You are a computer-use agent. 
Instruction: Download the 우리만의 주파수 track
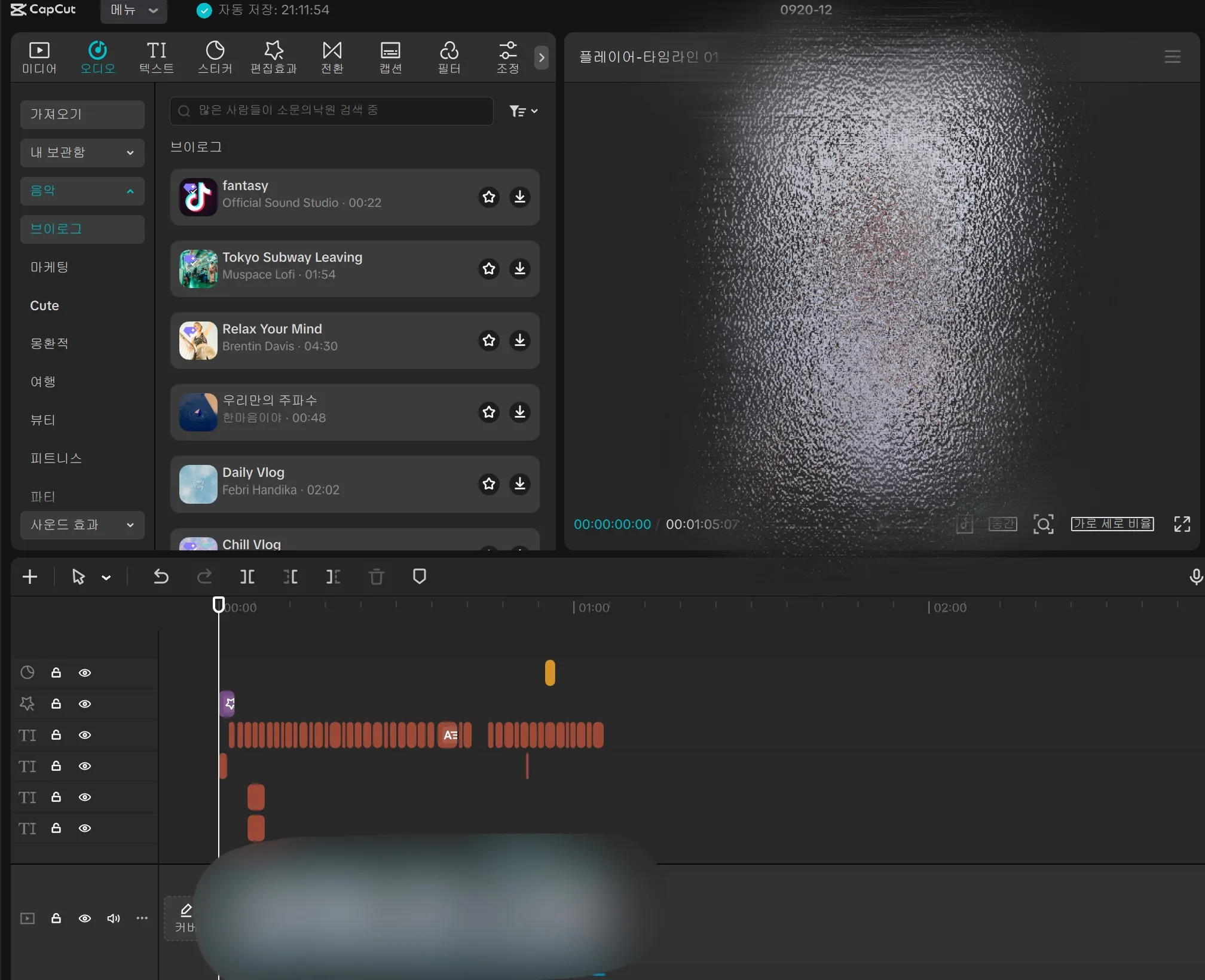coord(519,412)
